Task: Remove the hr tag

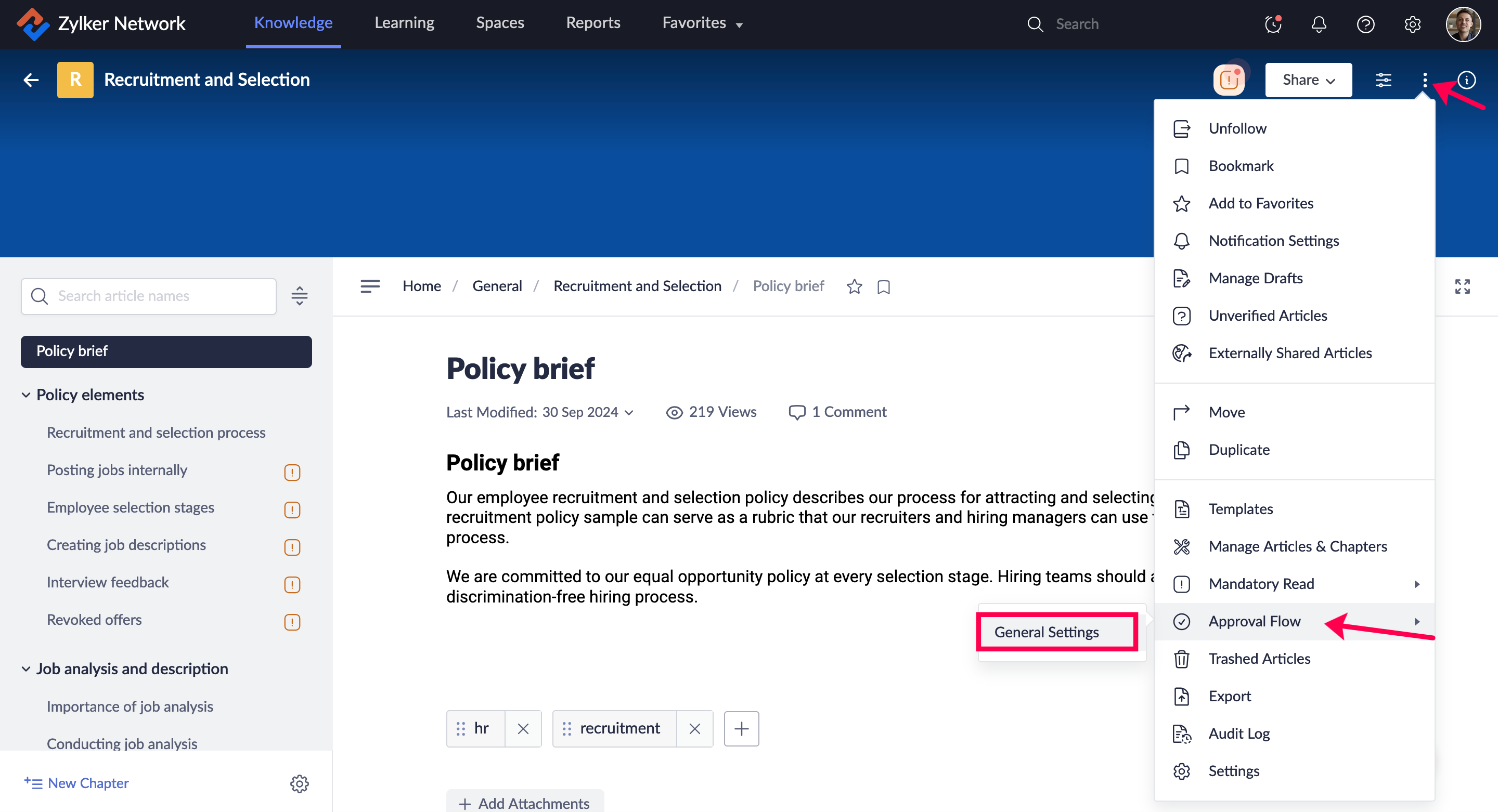Action: pos(523,728)
